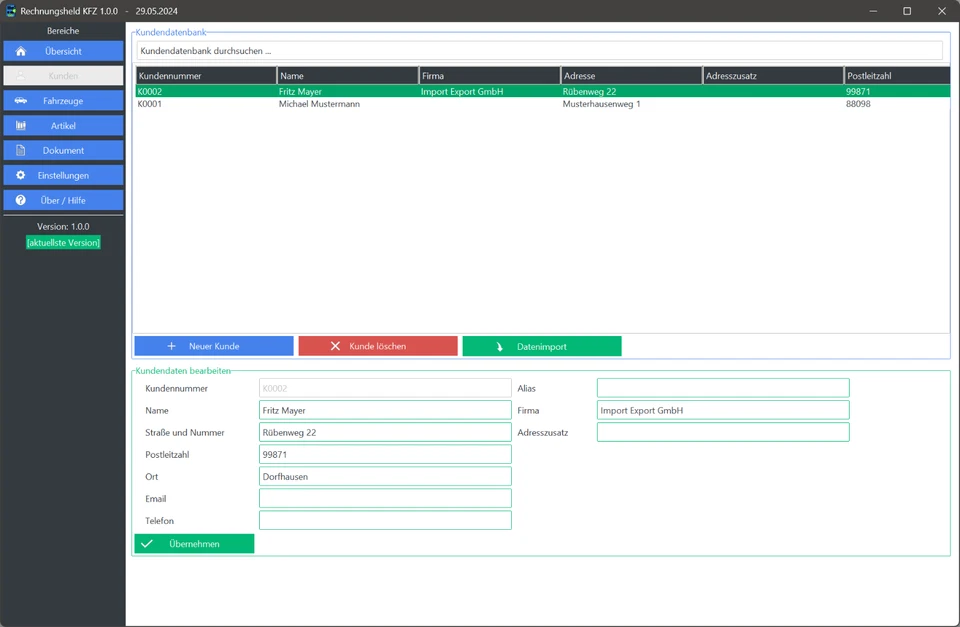Focus the Kundendatenbank durchsuchen search field

pyautogui.click(x=539, y=50)
